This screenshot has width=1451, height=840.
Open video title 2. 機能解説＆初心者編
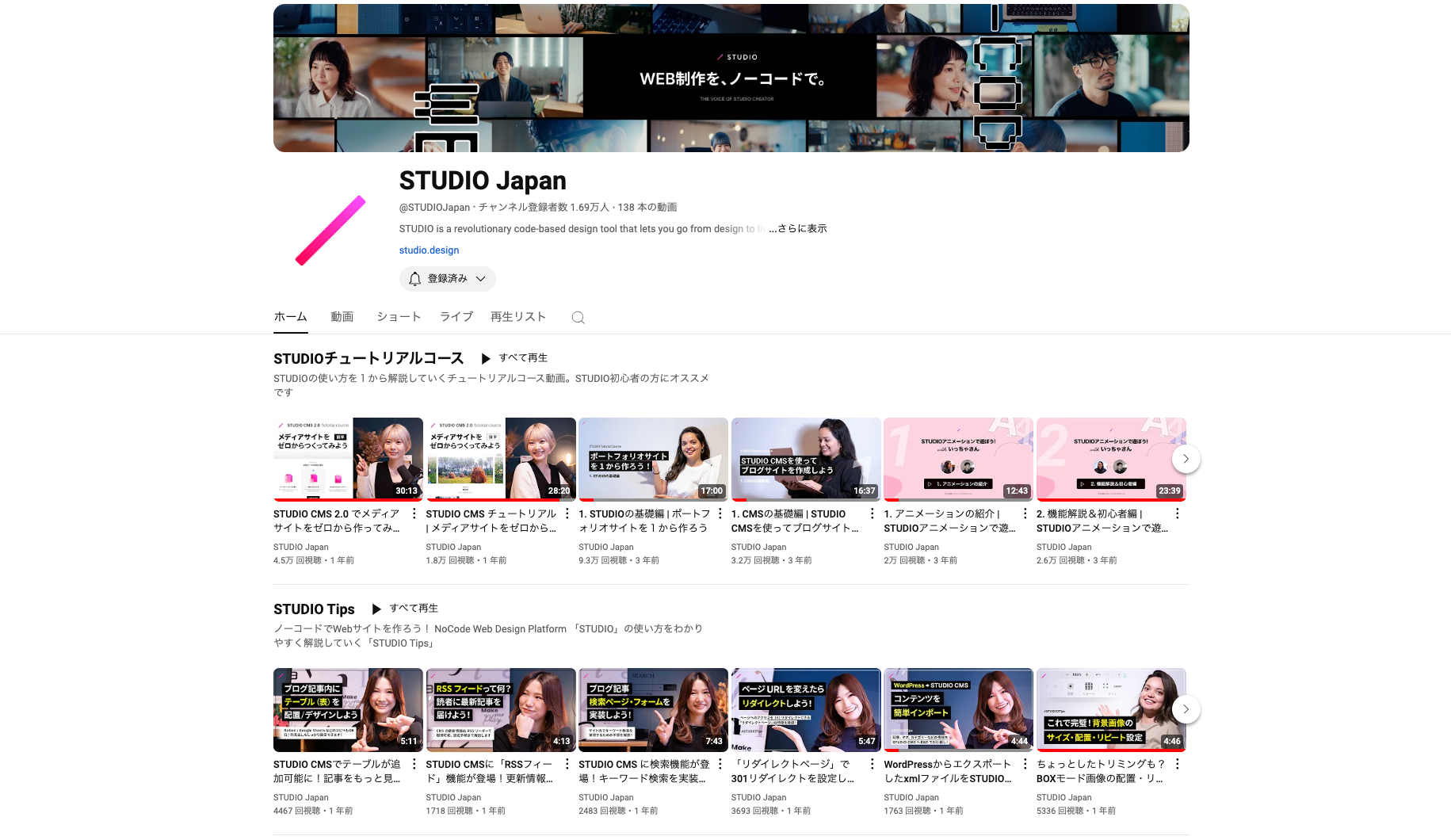click(1102, 521)
